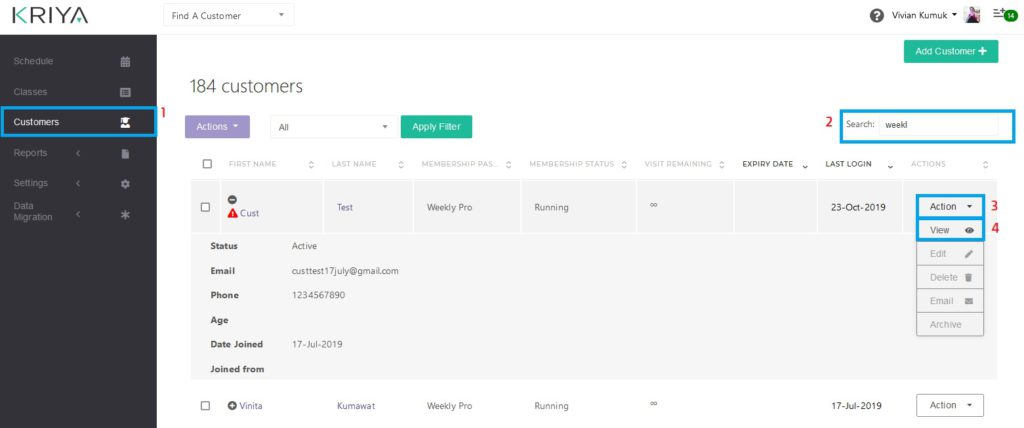Check the box for customer Cust Test

coord(205,207)
